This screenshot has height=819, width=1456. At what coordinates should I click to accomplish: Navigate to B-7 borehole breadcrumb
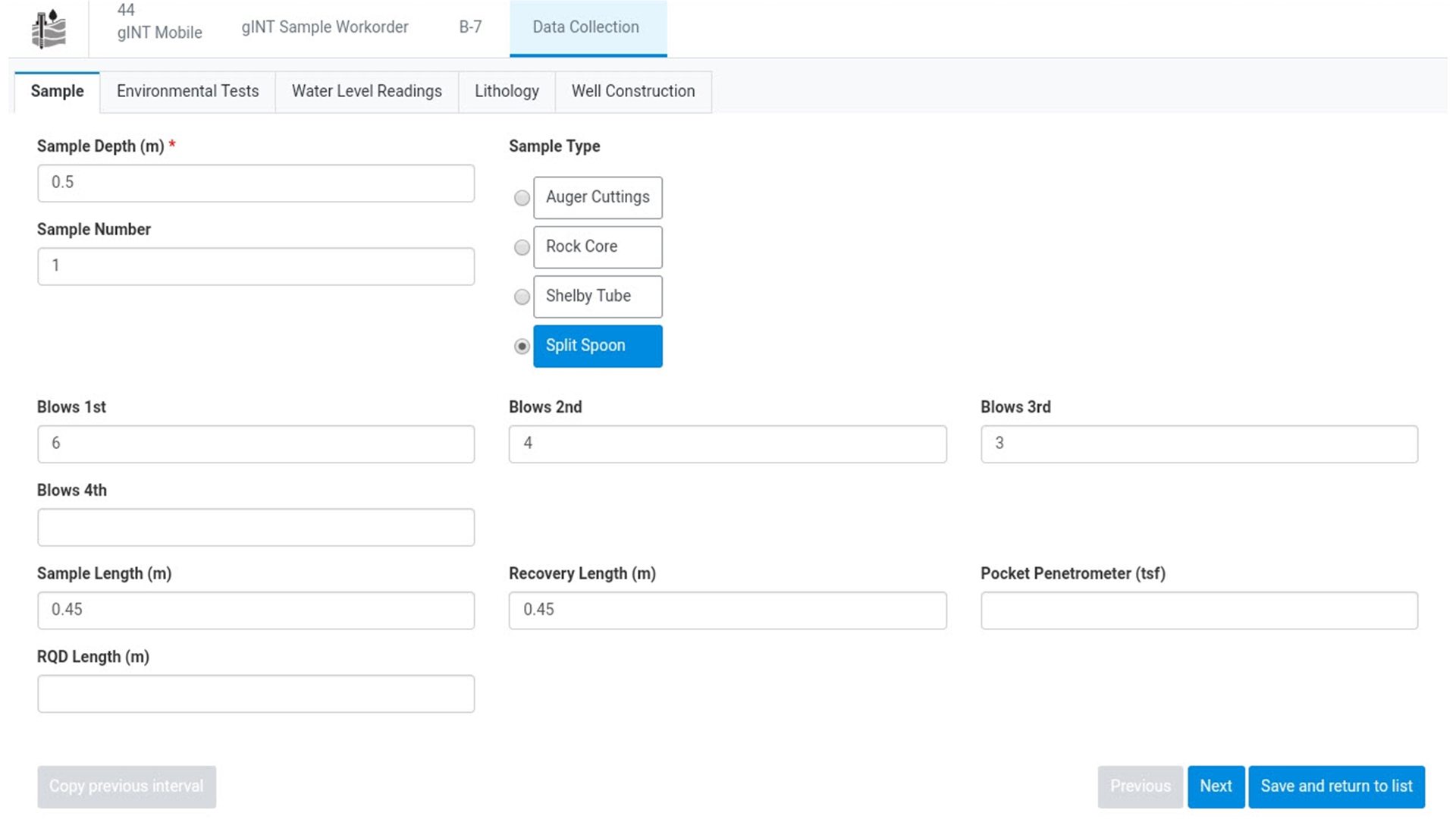(x=470, y=27)
